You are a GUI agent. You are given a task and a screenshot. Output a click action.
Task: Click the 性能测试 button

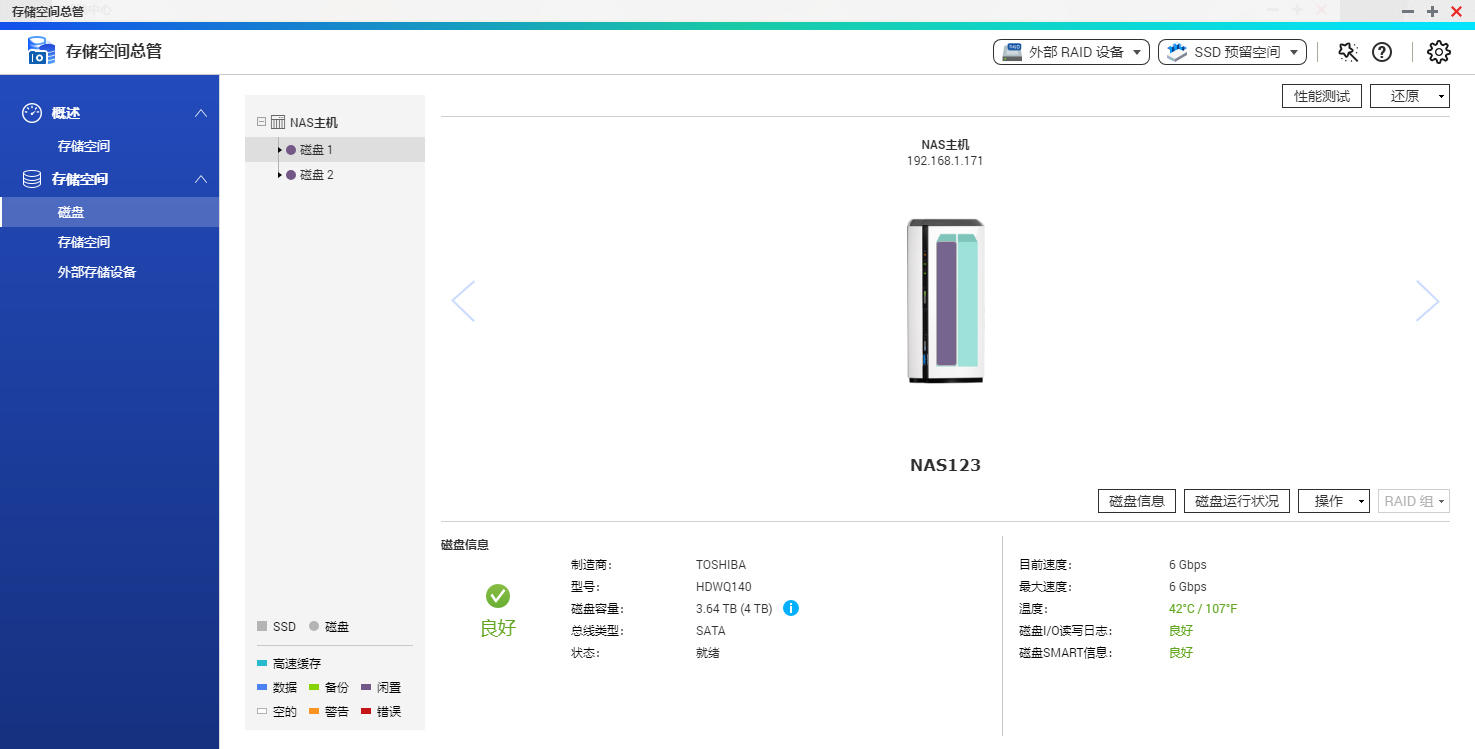tap(1321, 96)
